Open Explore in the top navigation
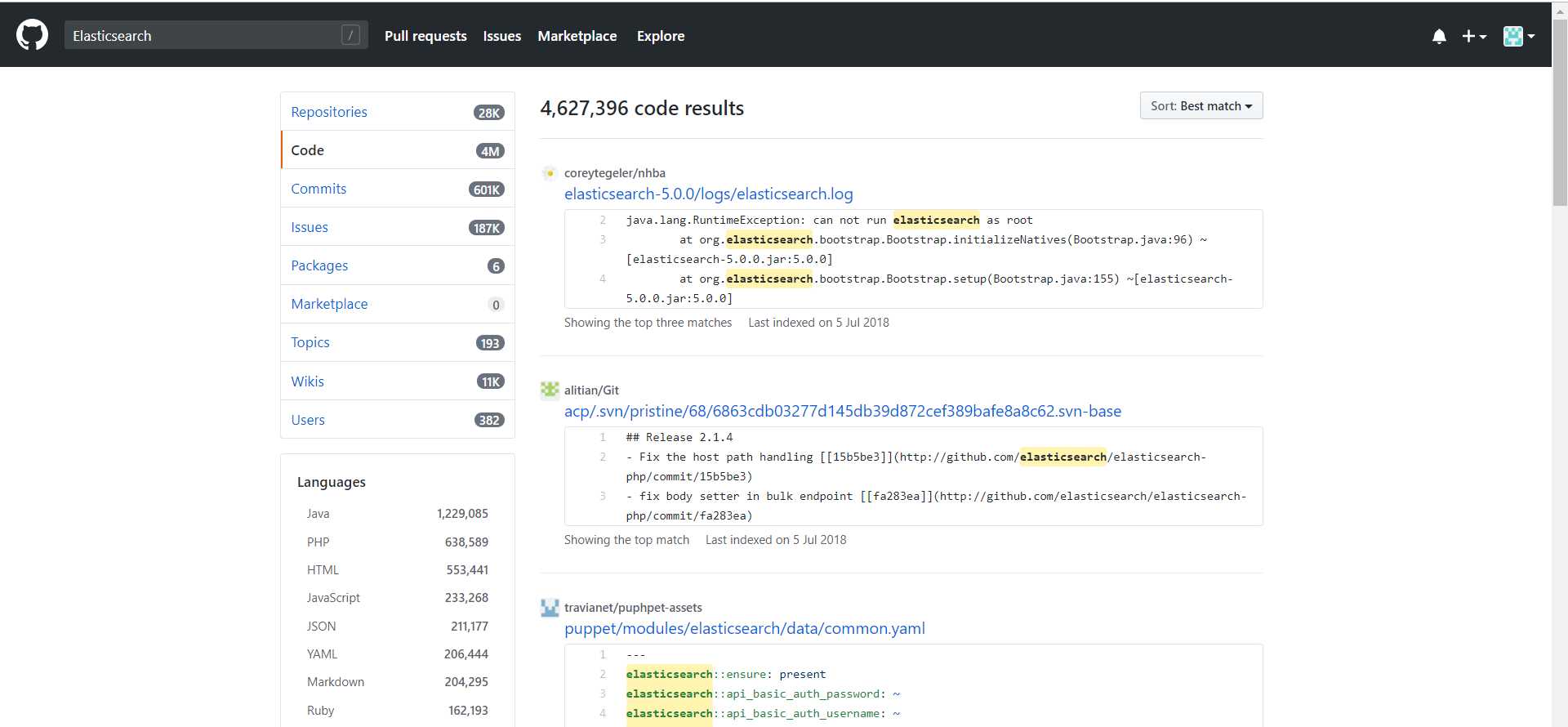The height and width of the screenshot is (727, 1568). click(x=661, y=36)
